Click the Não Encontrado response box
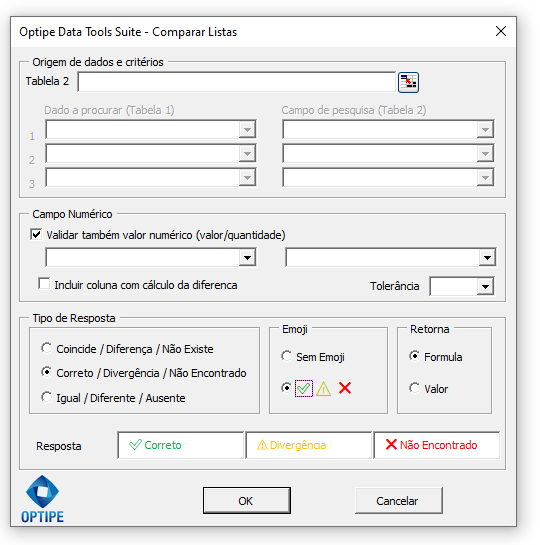 437,445
